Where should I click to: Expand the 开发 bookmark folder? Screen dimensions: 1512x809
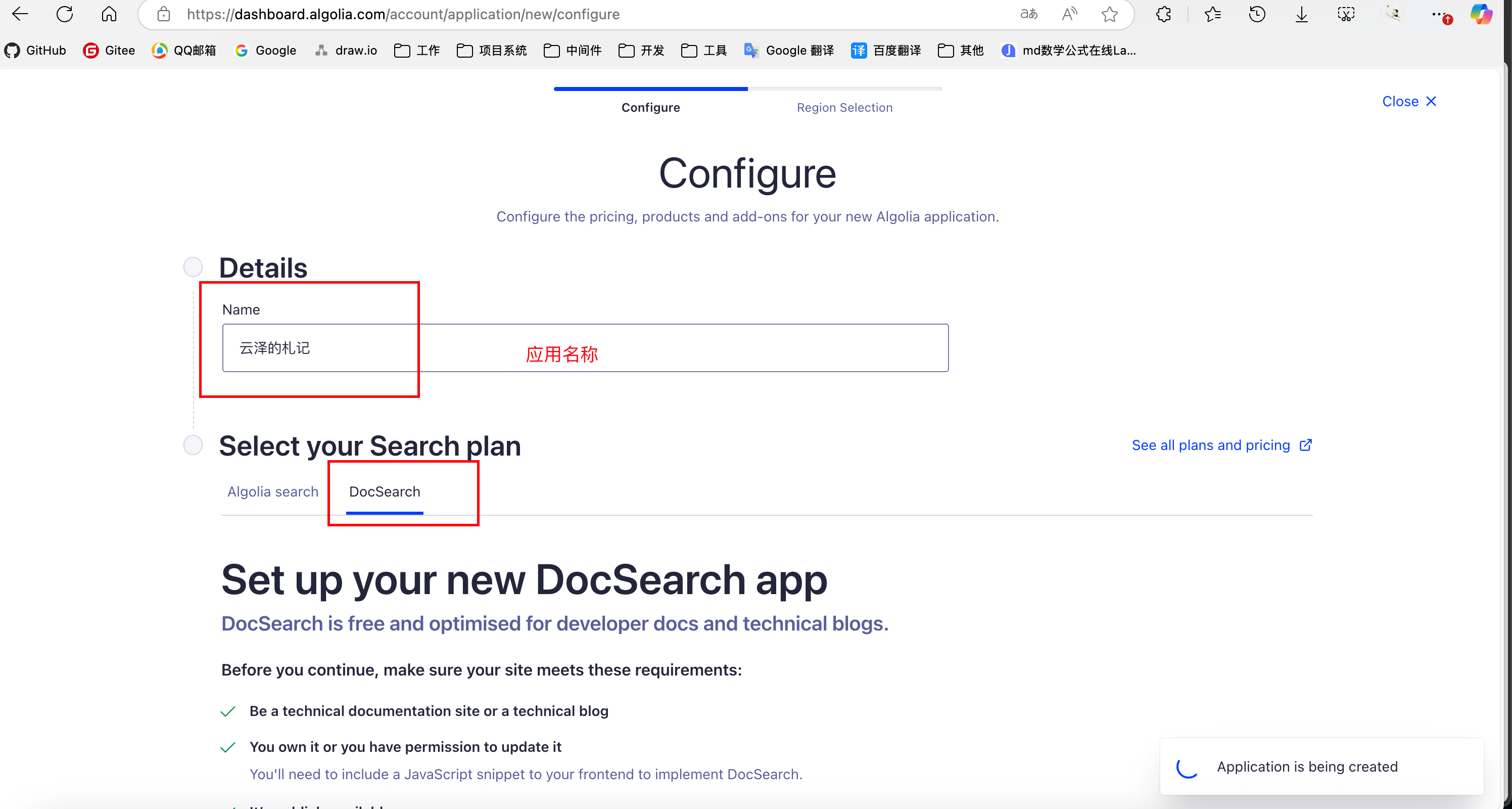click(641, 51)
